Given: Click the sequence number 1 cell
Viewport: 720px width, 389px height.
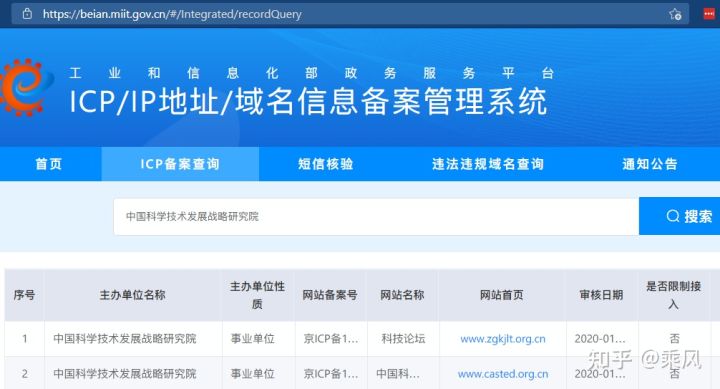Looking at the screenshot, I should point(25,339).
